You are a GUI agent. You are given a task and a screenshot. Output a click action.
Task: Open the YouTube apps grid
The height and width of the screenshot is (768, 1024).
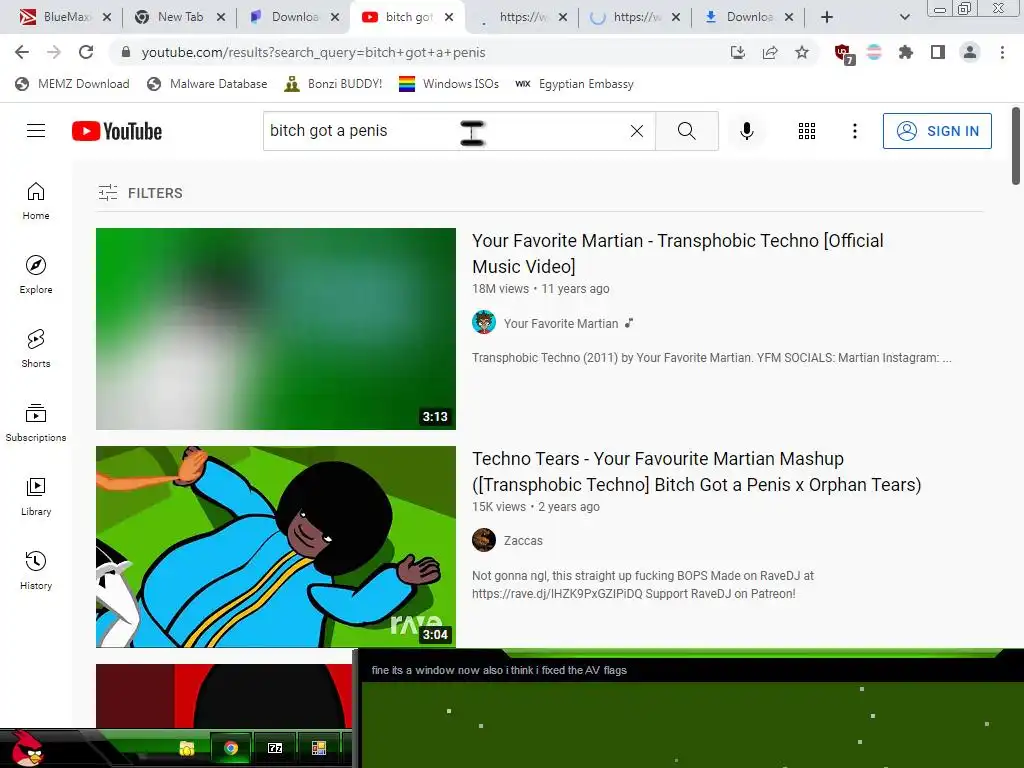click(x=807, y=131)
